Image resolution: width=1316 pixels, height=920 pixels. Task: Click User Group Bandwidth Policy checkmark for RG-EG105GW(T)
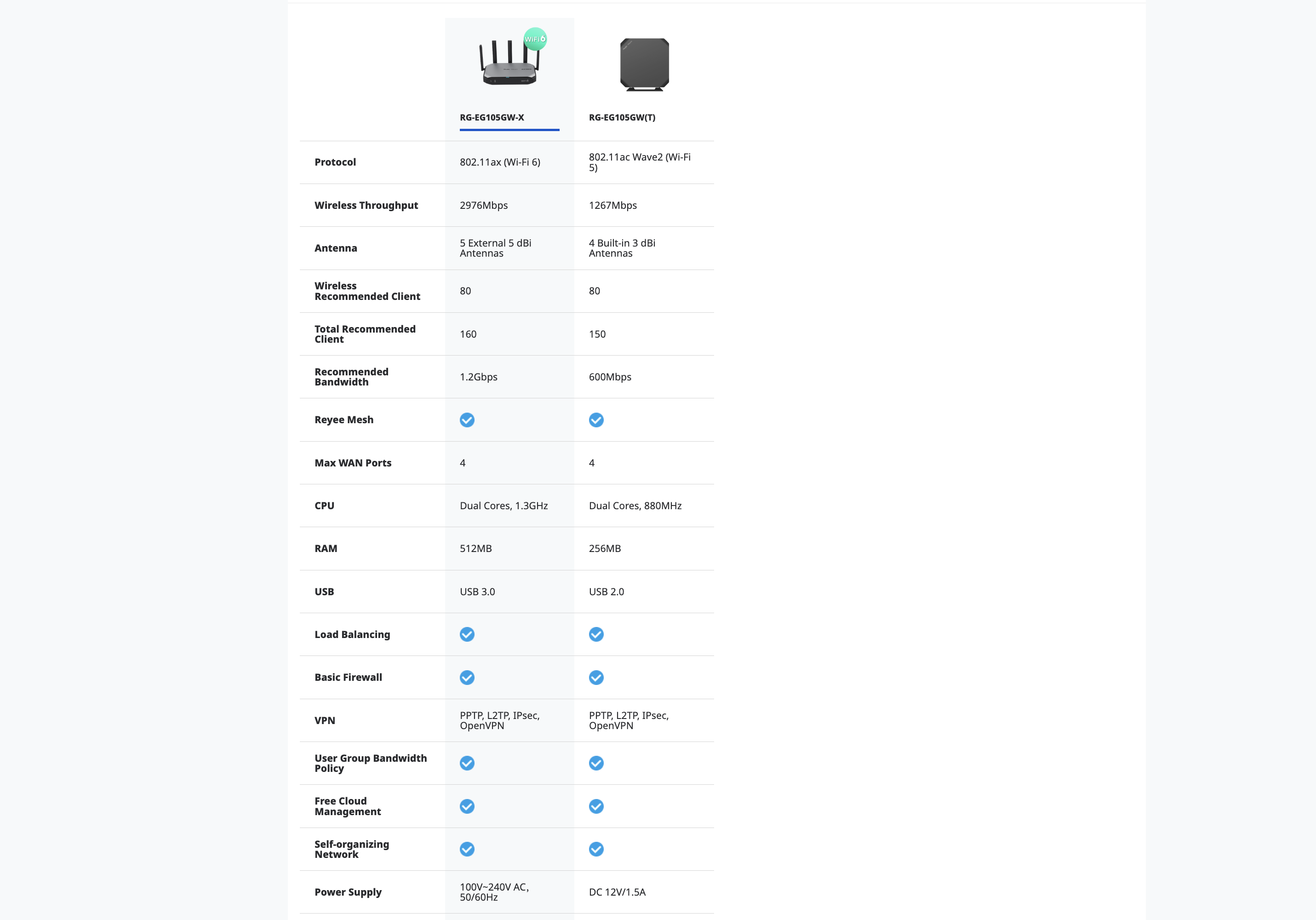[x=596, y=764]
